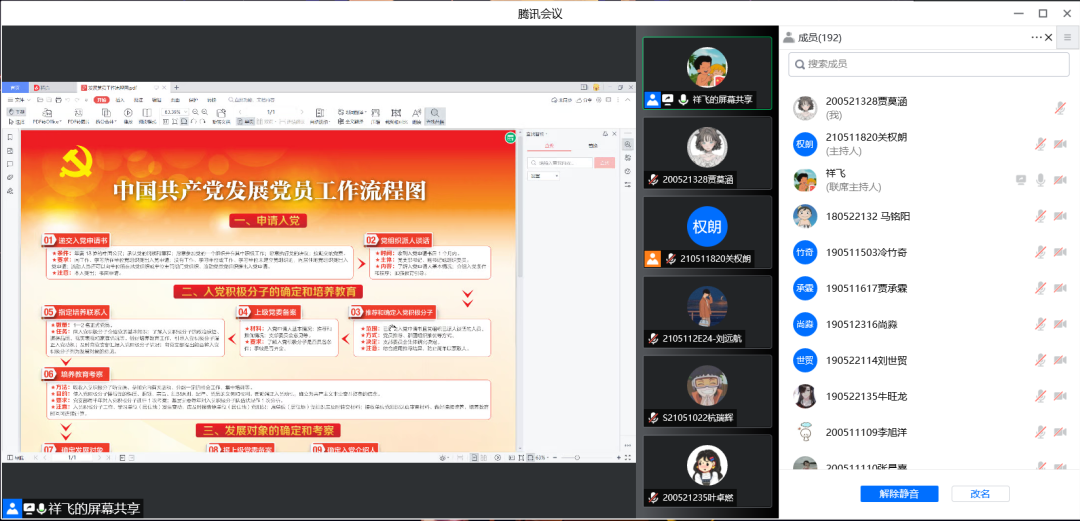Select 祥飞的屏幕共享 video tile
The height and width of the screenshot is (521, 1080).
coord(707,73)
